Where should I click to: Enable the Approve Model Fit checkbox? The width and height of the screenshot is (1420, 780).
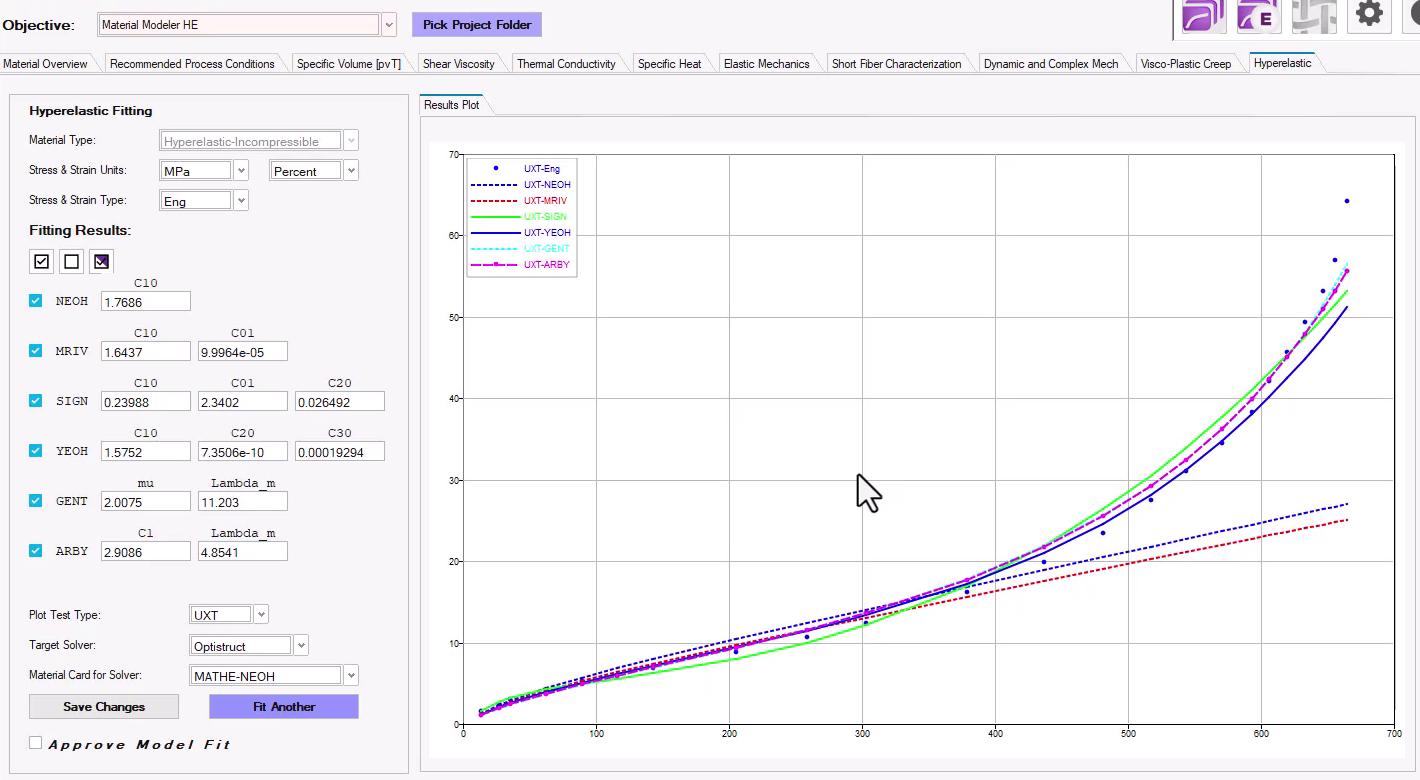coord(36,743)
